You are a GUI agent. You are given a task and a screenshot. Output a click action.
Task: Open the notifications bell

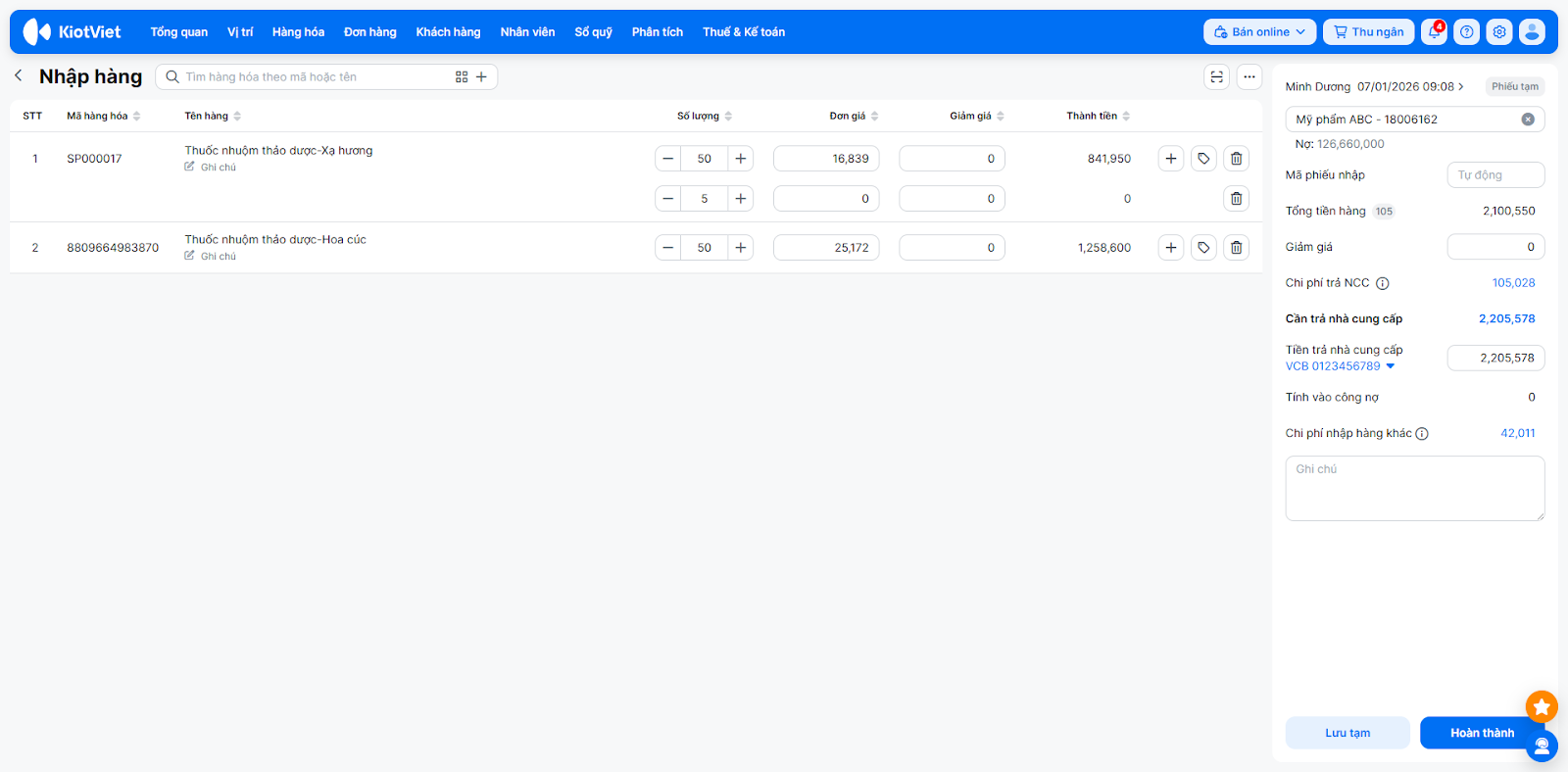coord(1435,31)
